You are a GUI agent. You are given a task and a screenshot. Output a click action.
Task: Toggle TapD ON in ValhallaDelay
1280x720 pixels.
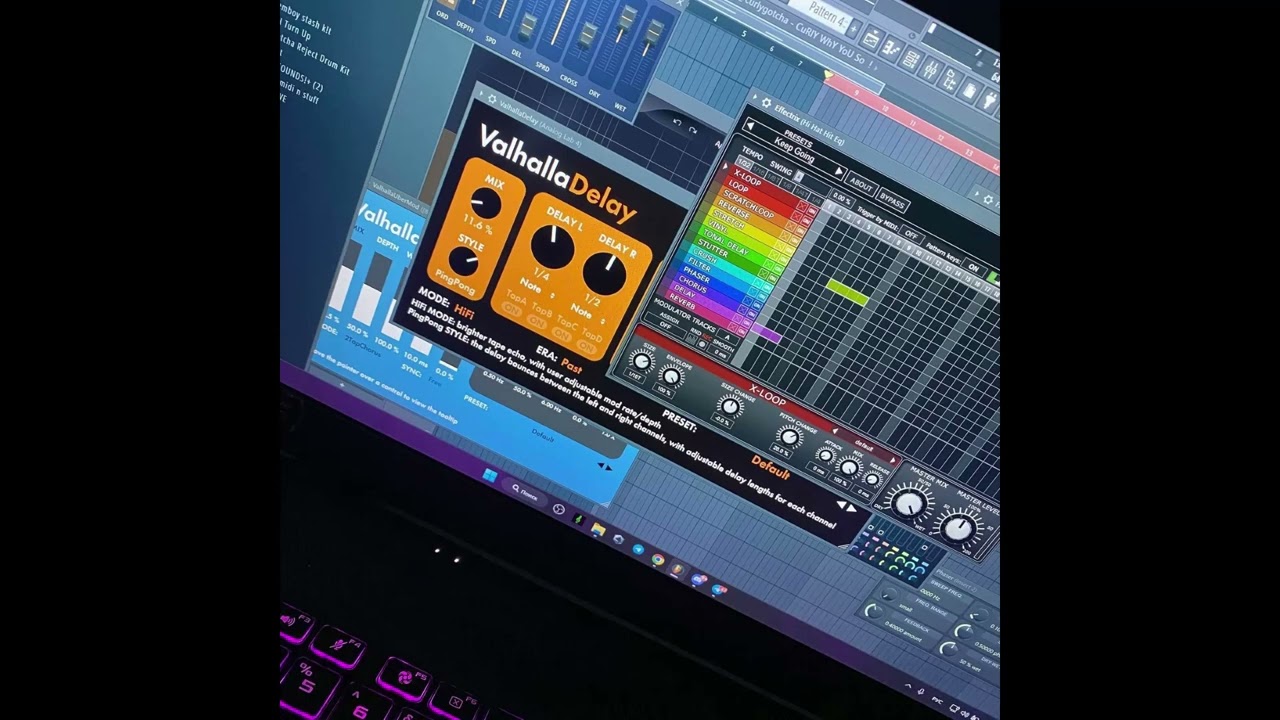586,346
